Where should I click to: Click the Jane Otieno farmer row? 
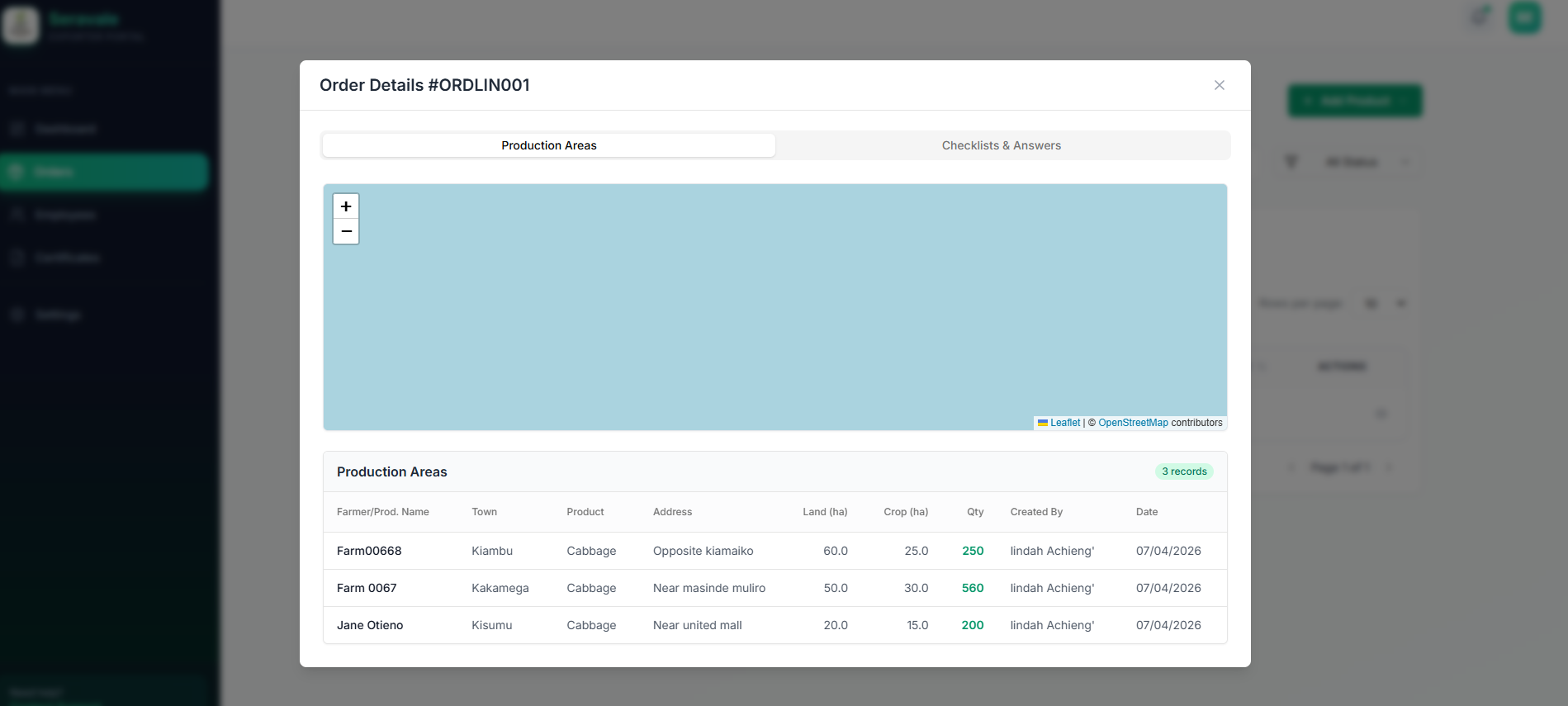pyautogui.click(x=370, y=625)
